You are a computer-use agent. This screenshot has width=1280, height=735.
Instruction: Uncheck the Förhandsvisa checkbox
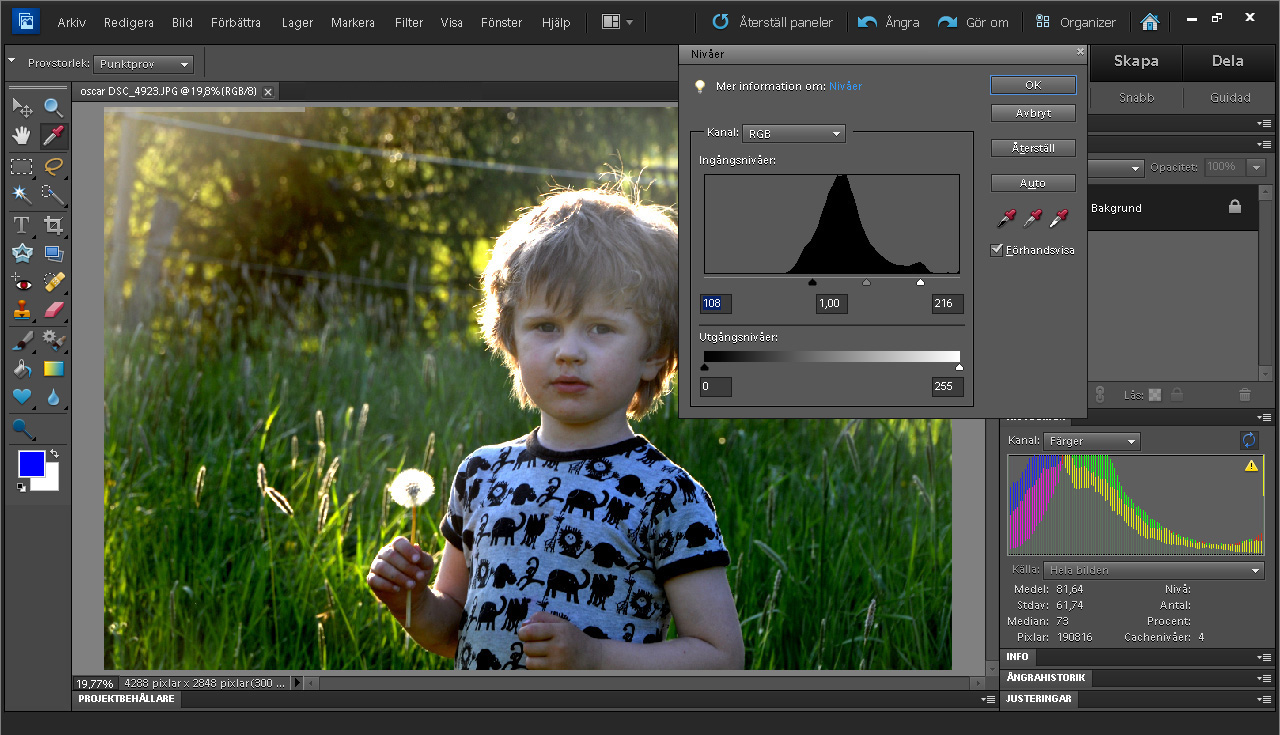[x=997, y=250]
